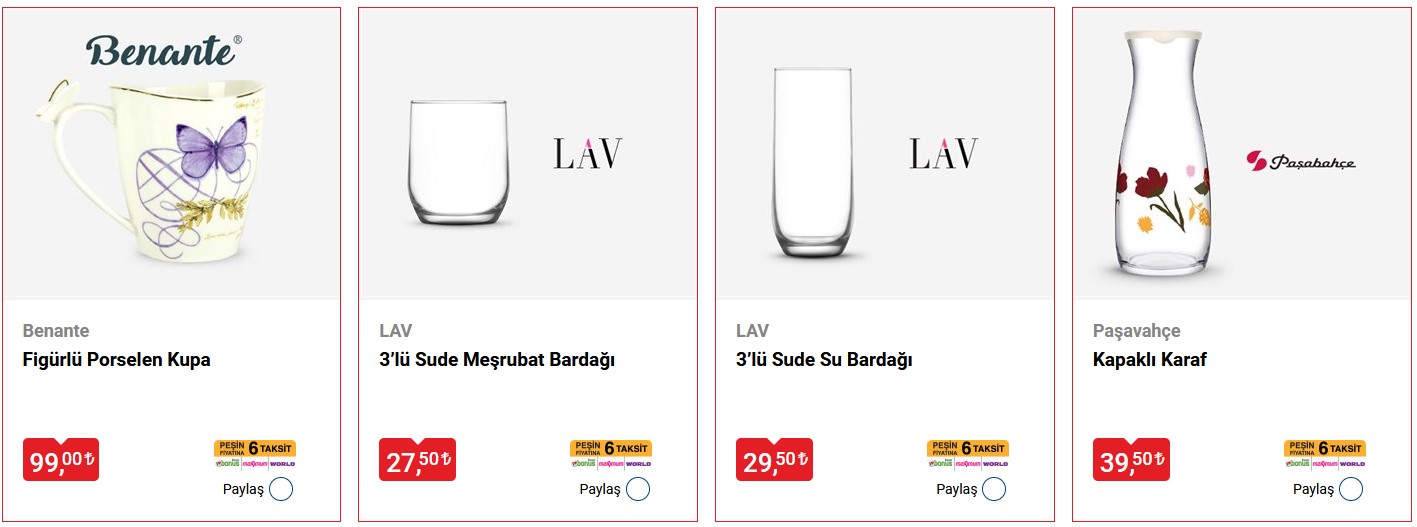Open the Figürlü Porselen Kupa product title

point(116,360)
